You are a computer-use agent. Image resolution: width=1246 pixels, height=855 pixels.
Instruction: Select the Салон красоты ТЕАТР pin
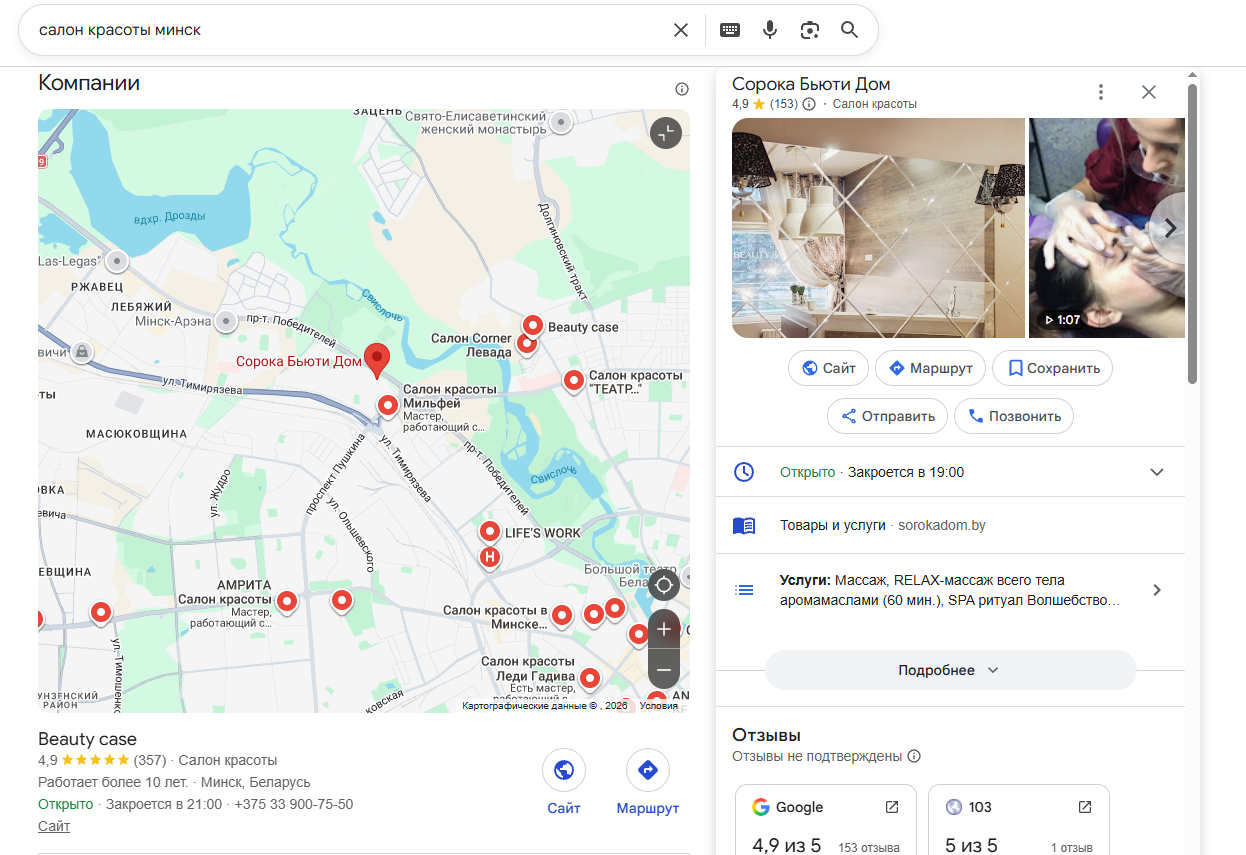pyautogui.click(x=573, y=380)
